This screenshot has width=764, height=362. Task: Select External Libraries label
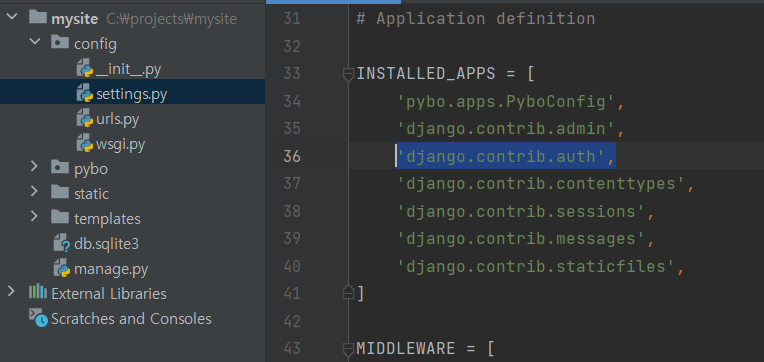[109, 294]
